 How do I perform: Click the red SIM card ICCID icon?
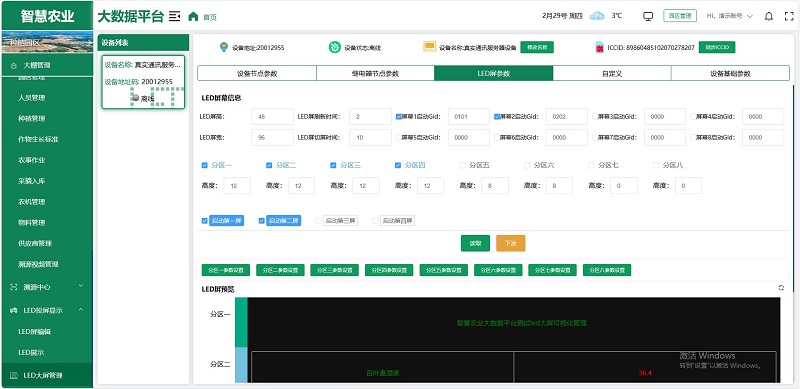tap(599, 47)
